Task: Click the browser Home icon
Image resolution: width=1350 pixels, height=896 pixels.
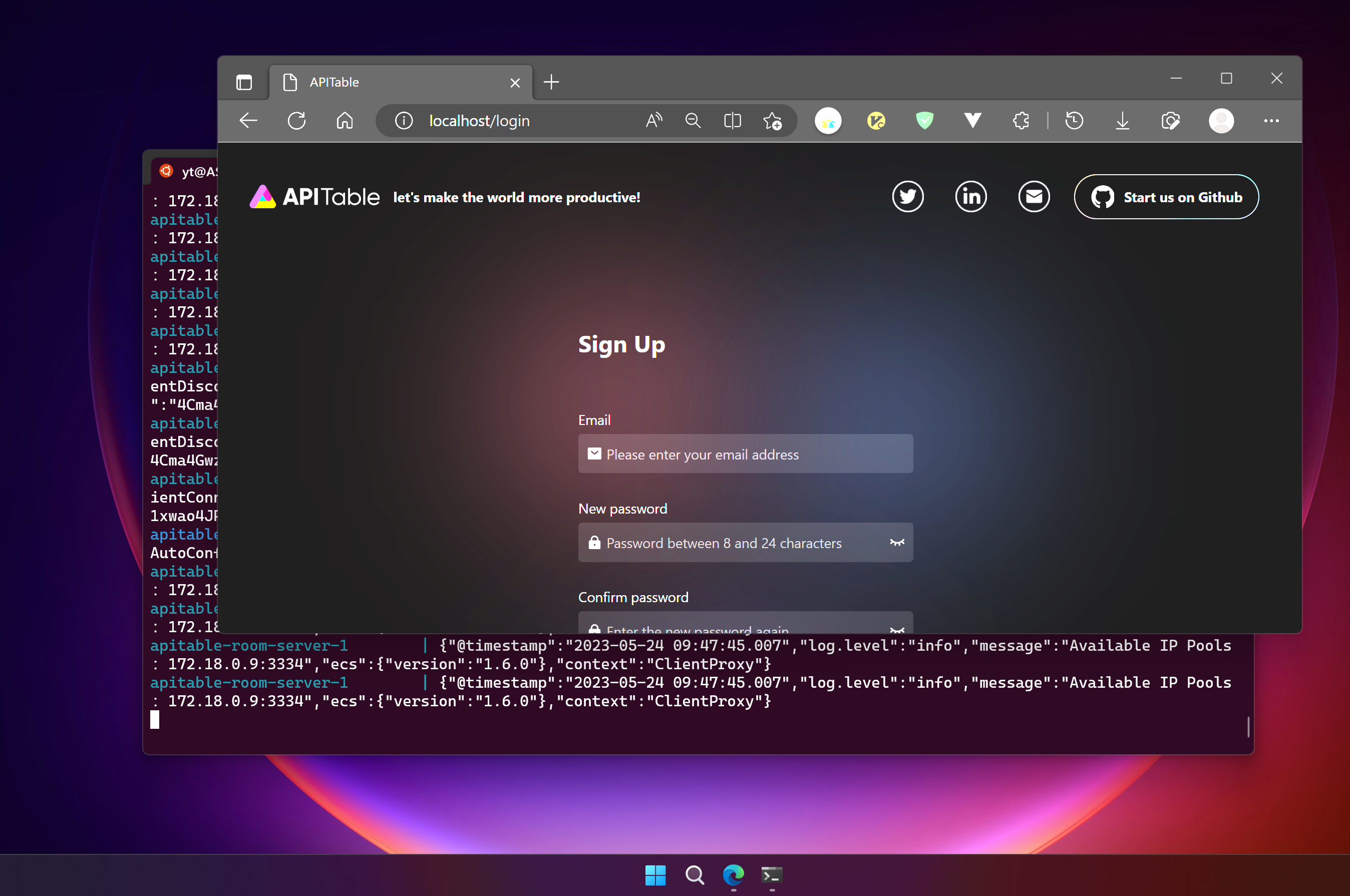Action: click(x=345, y=121)
